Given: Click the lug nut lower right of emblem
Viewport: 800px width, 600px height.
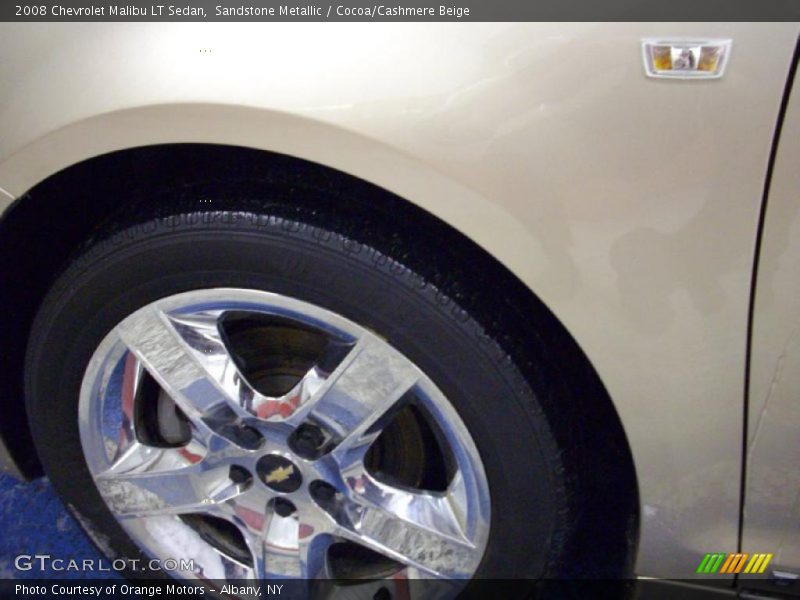Looking at the screenshot, I should click(322, 492).
